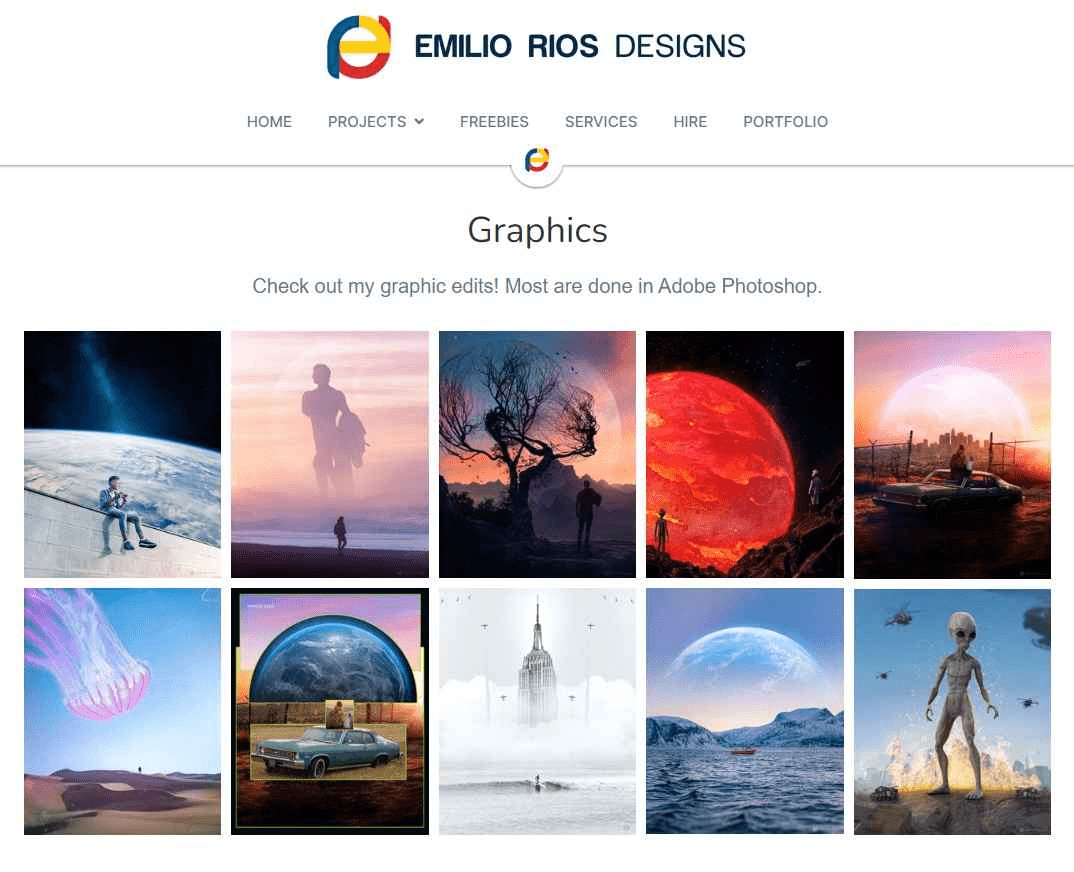The height and width of the screenshot is (872, 1074).
Task: Select the Hire menu link
Action: point(690,122)
